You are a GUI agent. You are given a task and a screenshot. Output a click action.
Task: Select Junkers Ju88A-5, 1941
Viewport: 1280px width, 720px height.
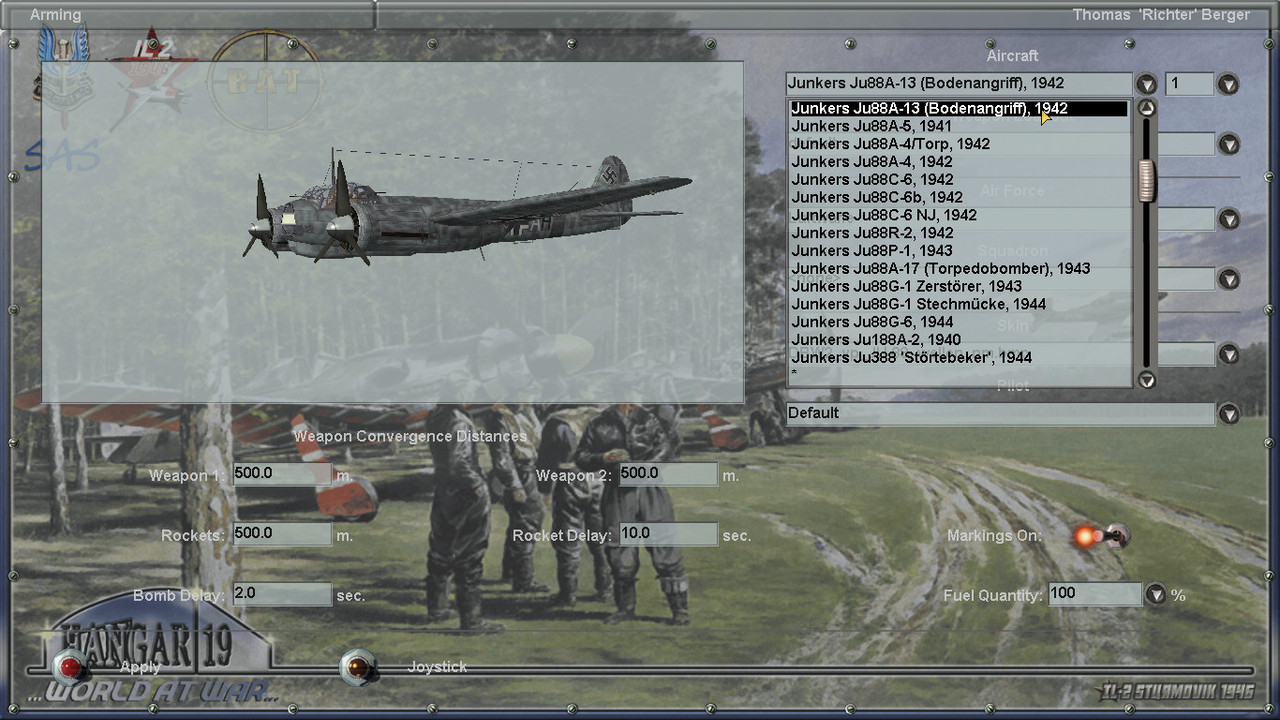958,126
